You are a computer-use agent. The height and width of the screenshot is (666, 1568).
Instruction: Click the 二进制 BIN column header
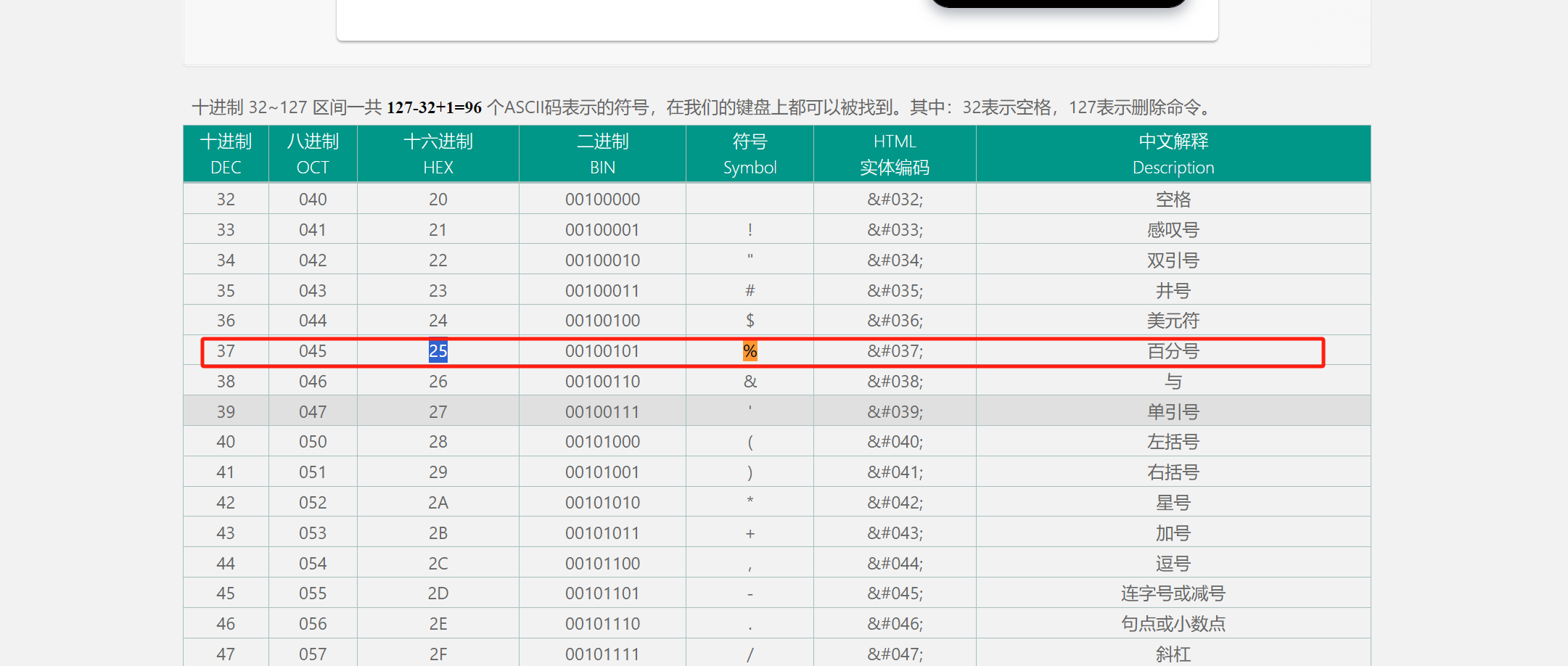[x=602, y=154]
